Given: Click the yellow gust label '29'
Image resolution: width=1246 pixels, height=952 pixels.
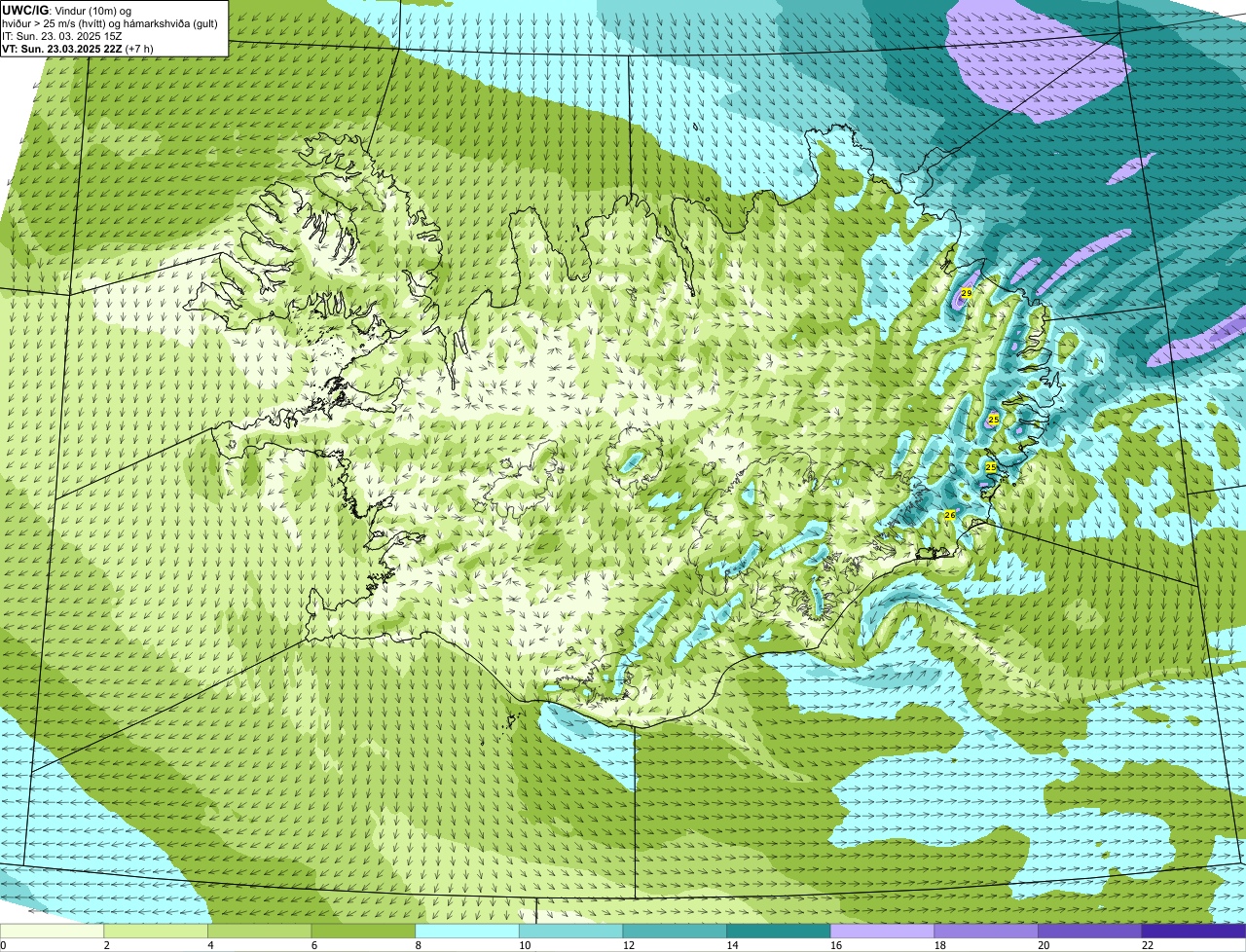Looking at the screenshot, I should pyautogui.click(x=967, y=293).
